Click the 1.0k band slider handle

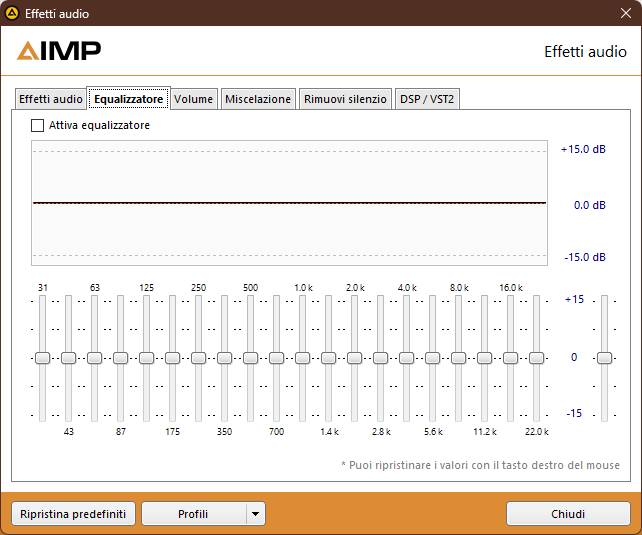coord(302,358)
